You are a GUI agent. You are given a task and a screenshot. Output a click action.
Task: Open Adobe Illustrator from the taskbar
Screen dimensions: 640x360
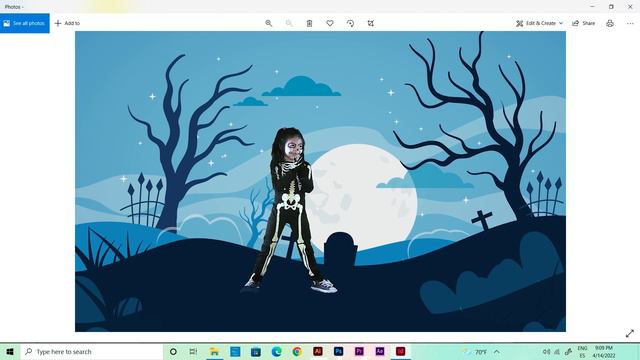(318, 351)
